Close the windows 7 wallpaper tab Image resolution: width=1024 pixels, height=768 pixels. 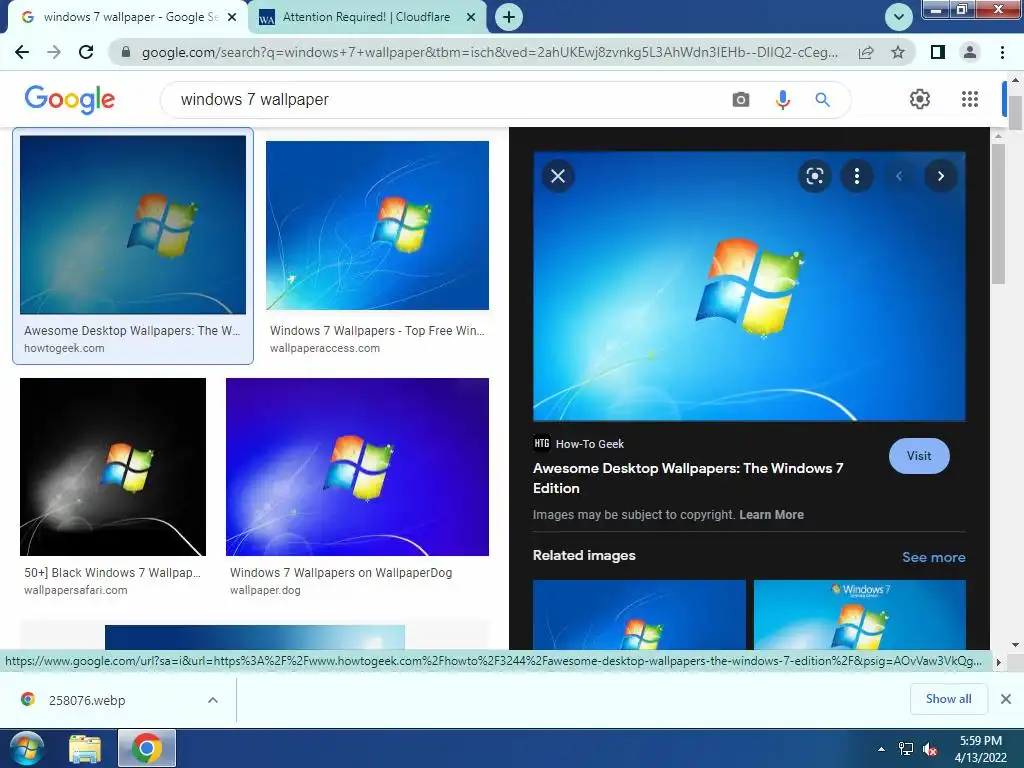232,18
